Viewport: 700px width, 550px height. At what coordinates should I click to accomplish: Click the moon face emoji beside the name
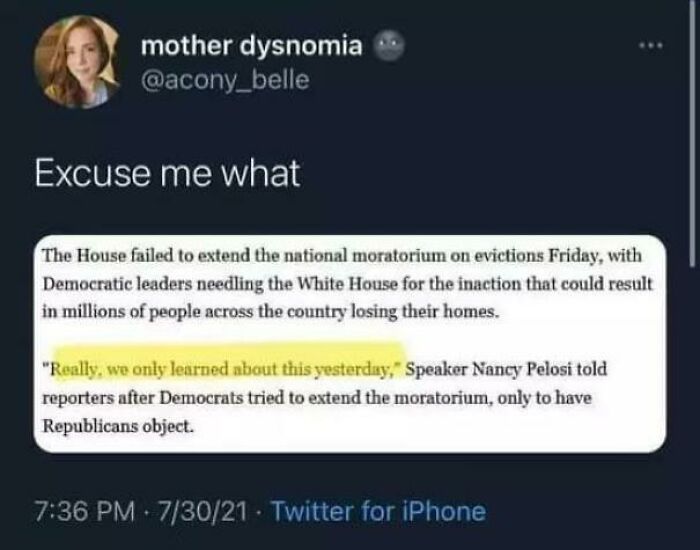pos(387,46)
